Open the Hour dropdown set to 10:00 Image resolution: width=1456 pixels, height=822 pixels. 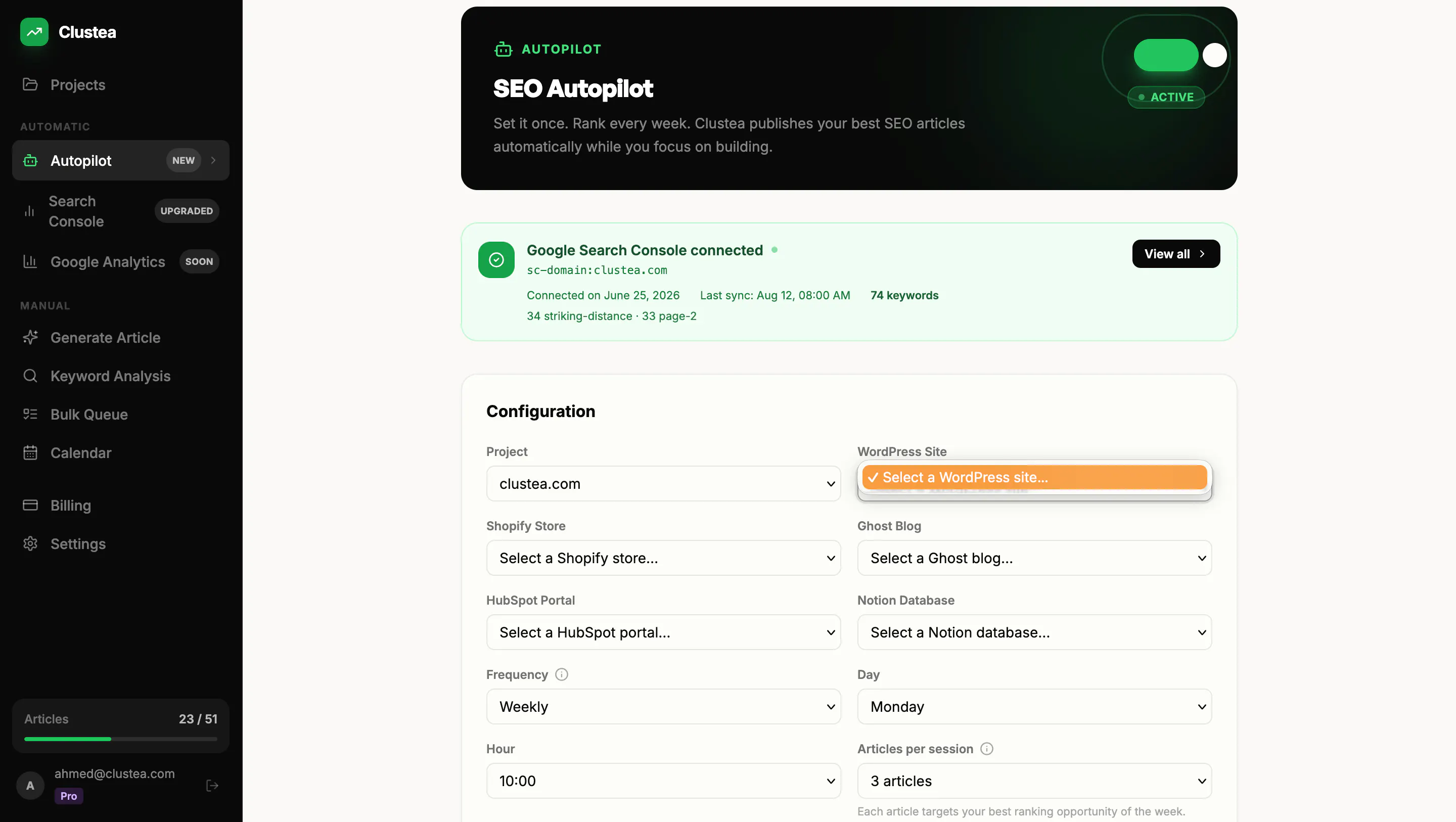click(x=664, y=781)
